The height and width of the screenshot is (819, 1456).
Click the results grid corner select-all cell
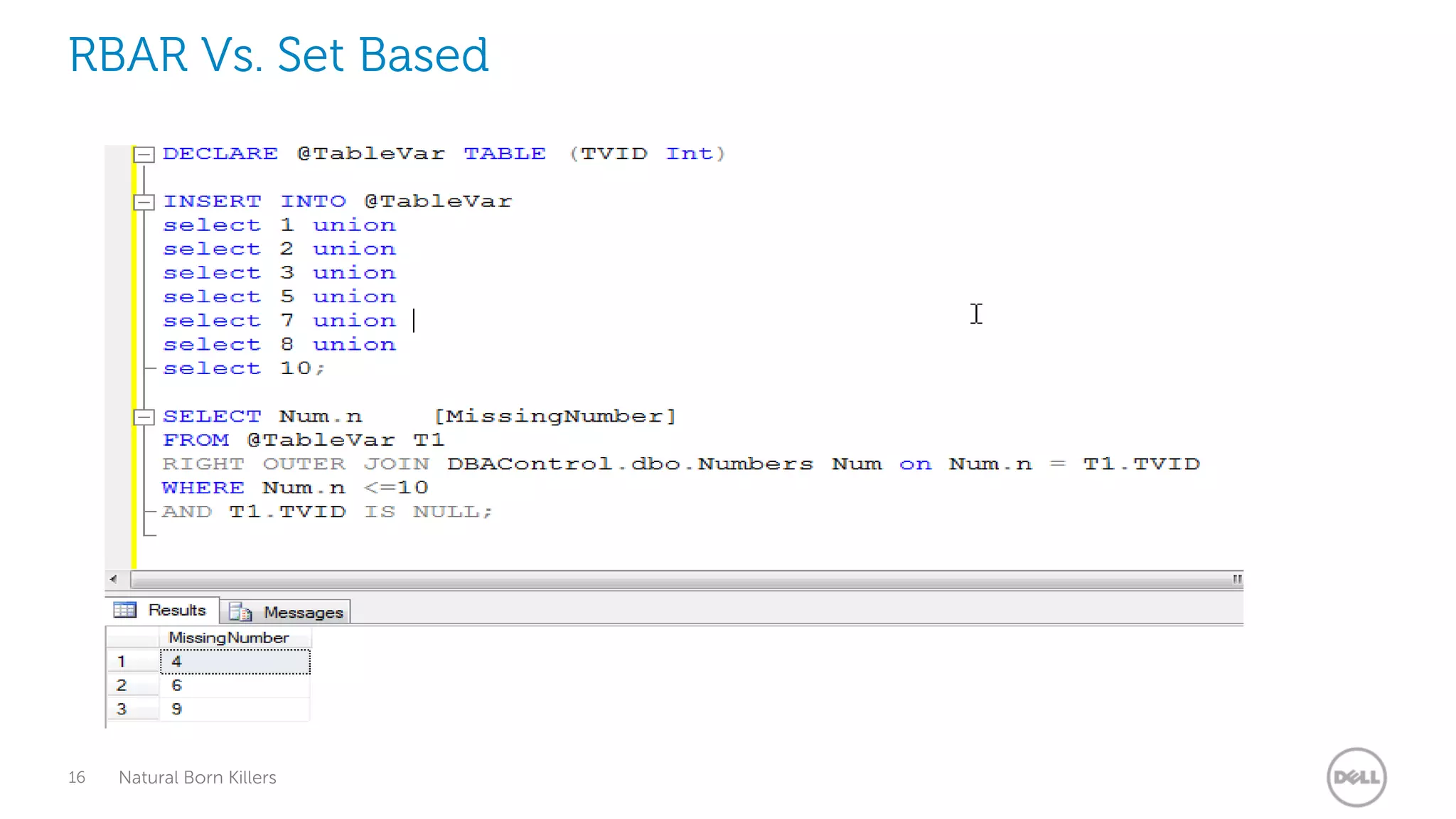click(132, 638)
